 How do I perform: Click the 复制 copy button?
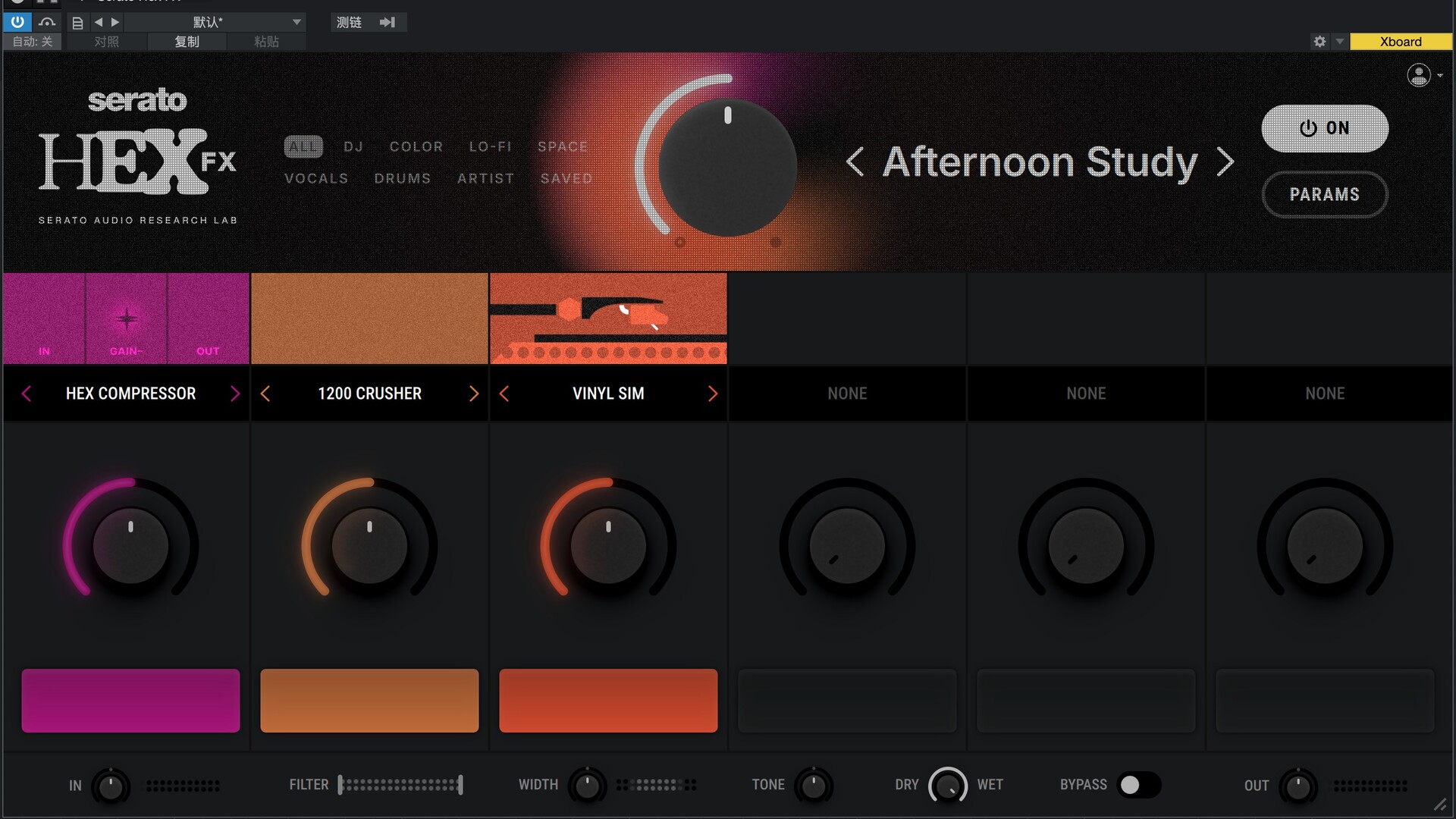coord(187,42)
